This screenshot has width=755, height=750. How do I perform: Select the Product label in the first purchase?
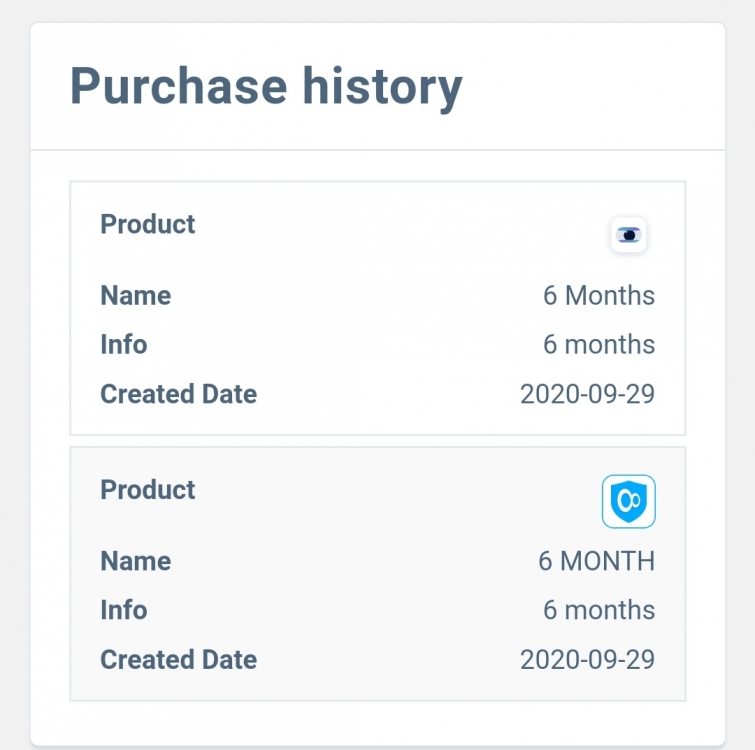click(x=148, y=224)
